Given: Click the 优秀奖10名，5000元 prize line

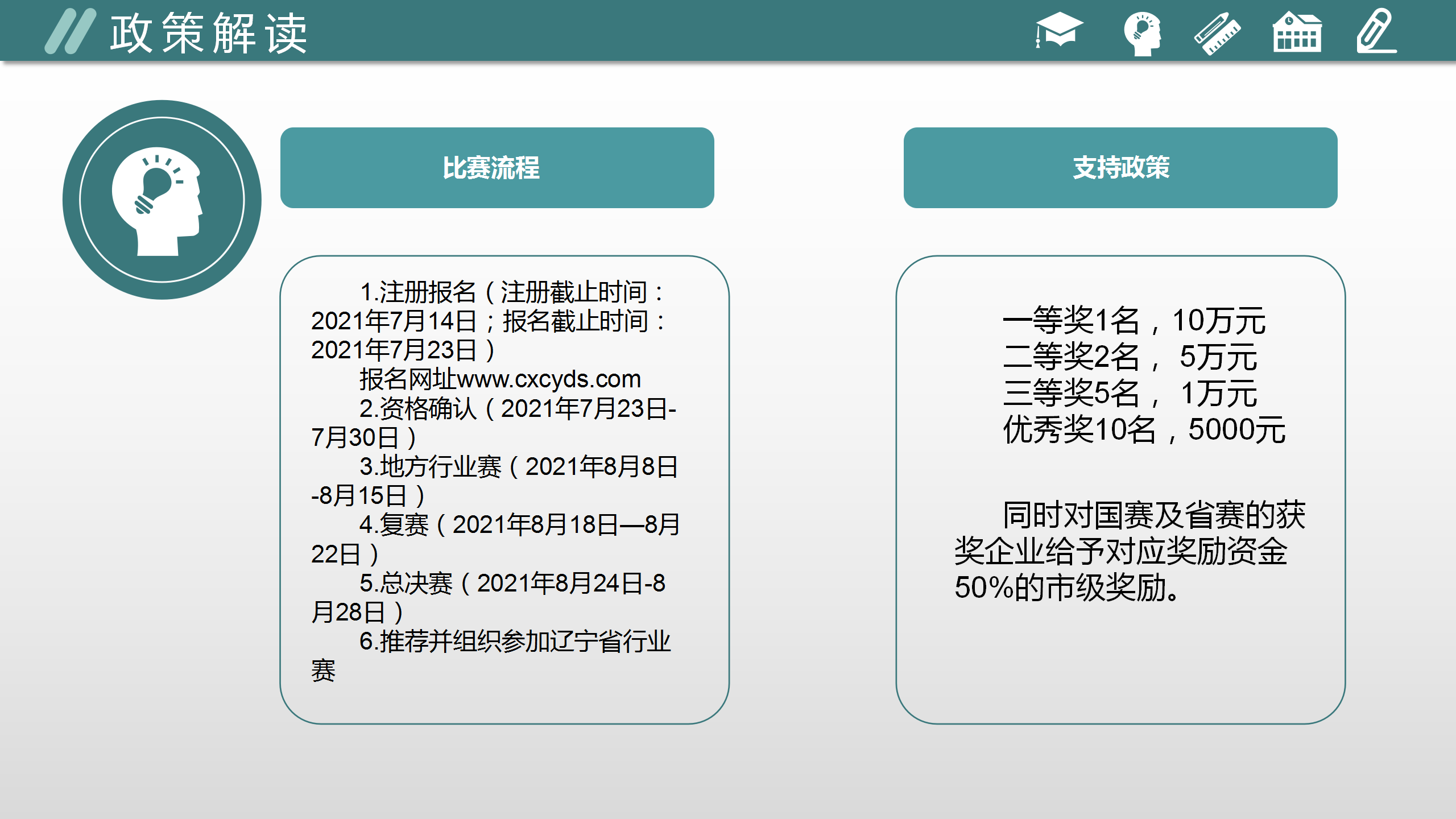Looking at the screenshot, I should [1144, 430].
